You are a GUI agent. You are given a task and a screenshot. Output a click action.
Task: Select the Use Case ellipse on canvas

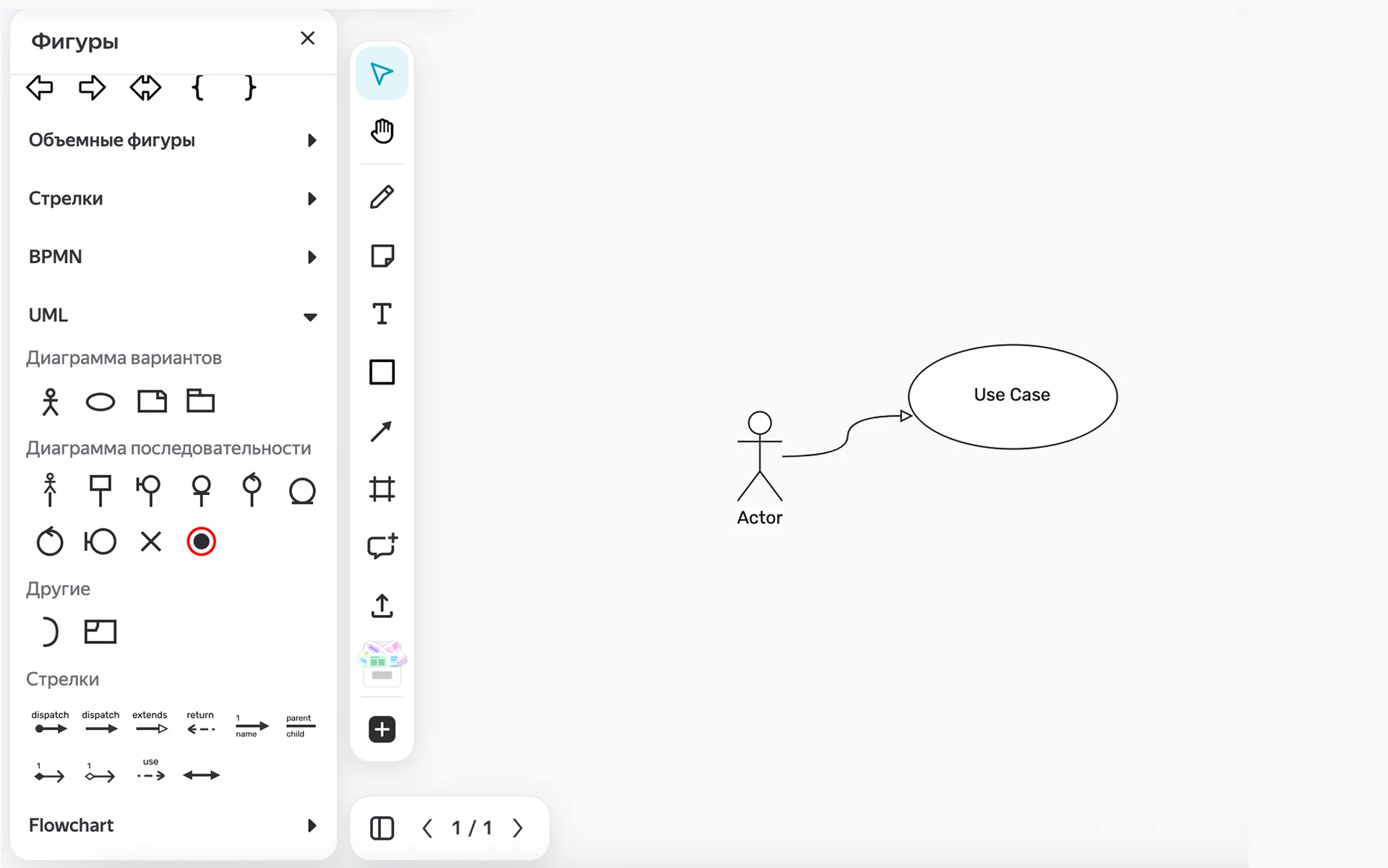[1012, 397]
